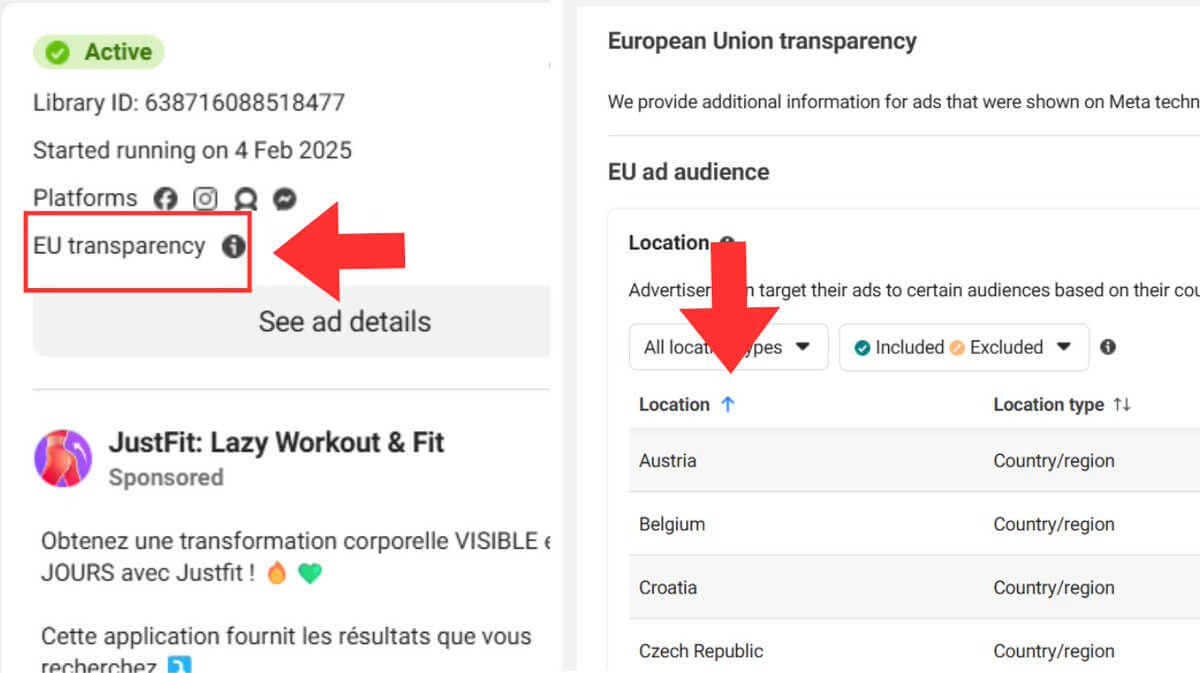Click the info icon beside Included Excluded filter
1200x673 pixels.
point(1107,347)
